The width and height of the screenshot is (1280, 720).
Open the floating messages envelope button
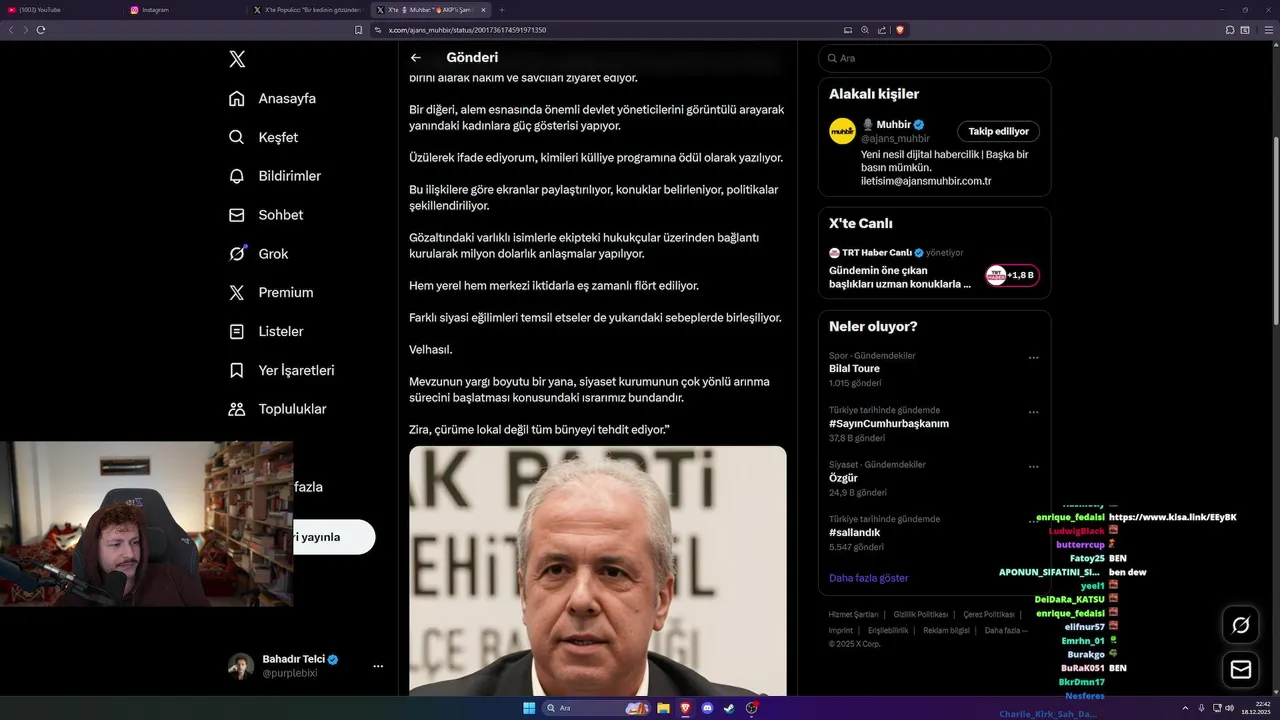click(1241, 669)
